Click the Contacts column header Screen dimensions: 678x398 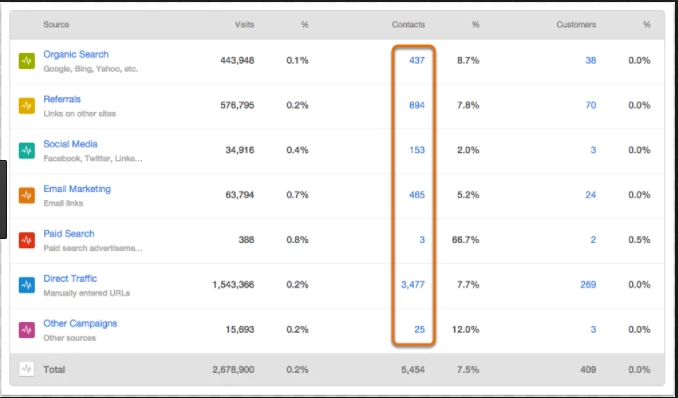point(408,25)
